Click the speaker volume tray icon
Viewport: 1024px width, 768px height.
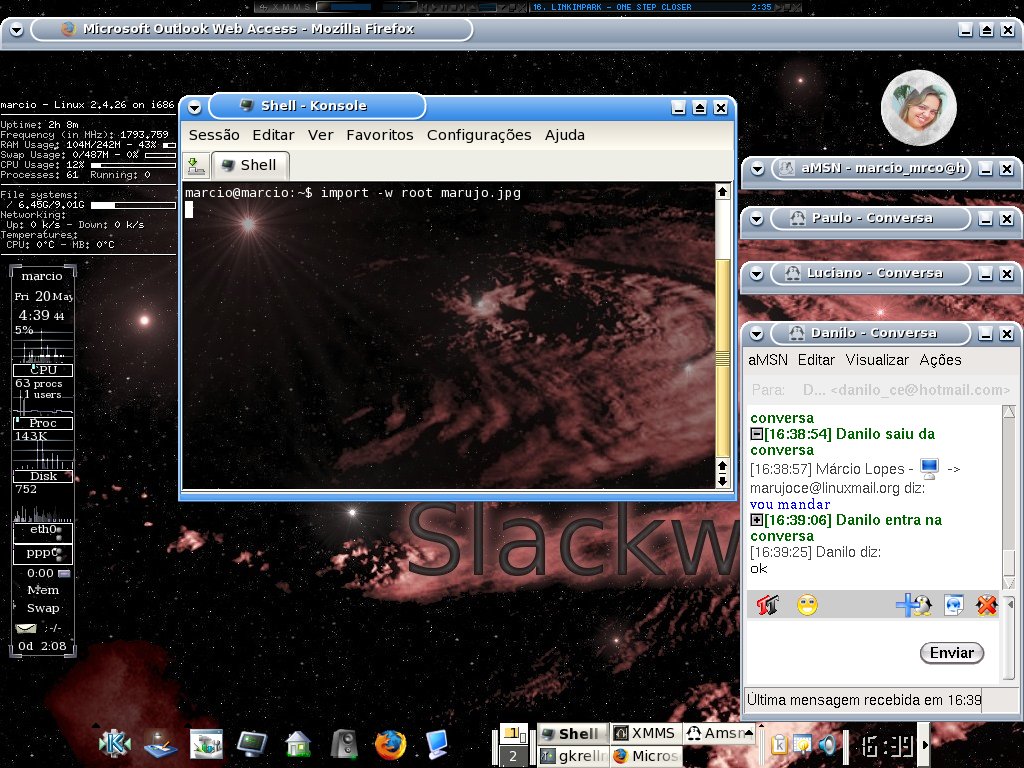(x=827, y=744)
